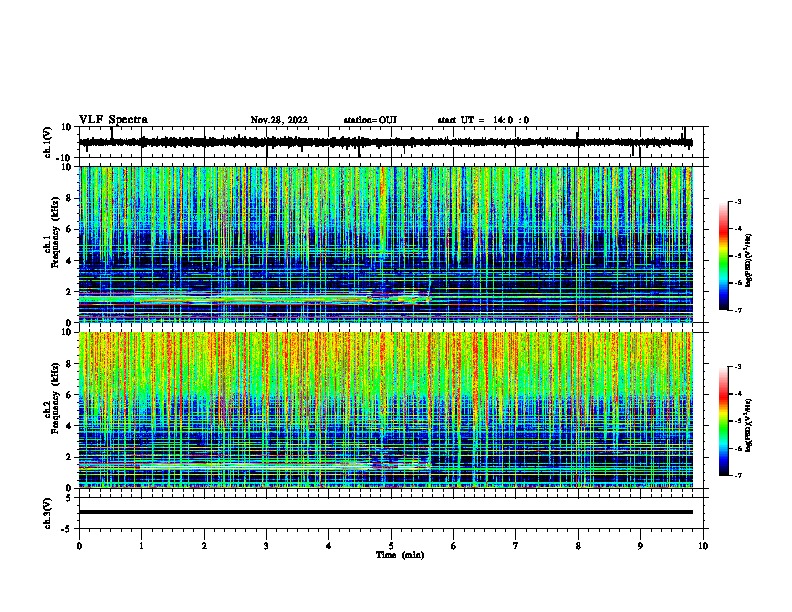The height and width of the screenshot is (612, 792).
Task: Click time axis tick label "1"
Action: click(x=141, y=546)
